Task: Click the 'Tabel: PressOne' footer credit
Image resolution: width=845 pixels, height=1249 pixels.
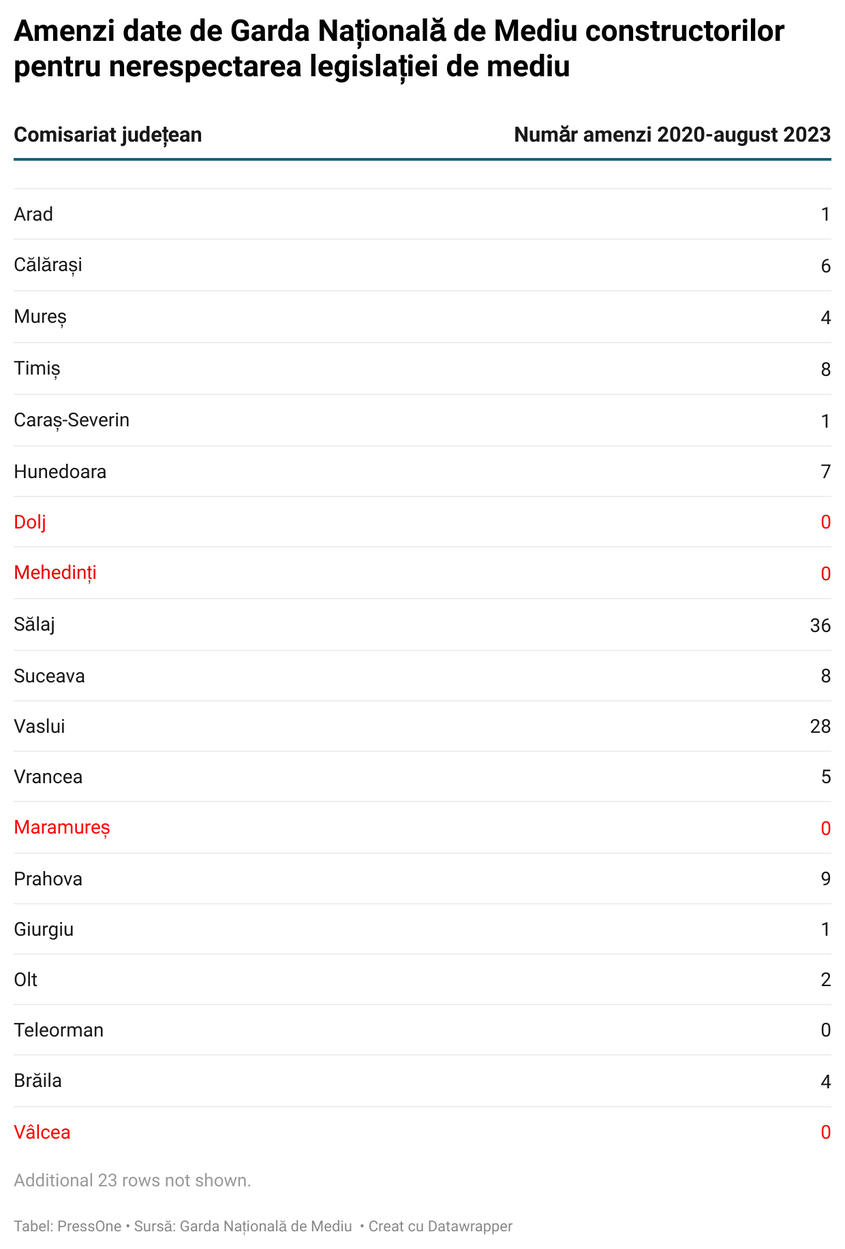Action: (x=67, y=1226)
